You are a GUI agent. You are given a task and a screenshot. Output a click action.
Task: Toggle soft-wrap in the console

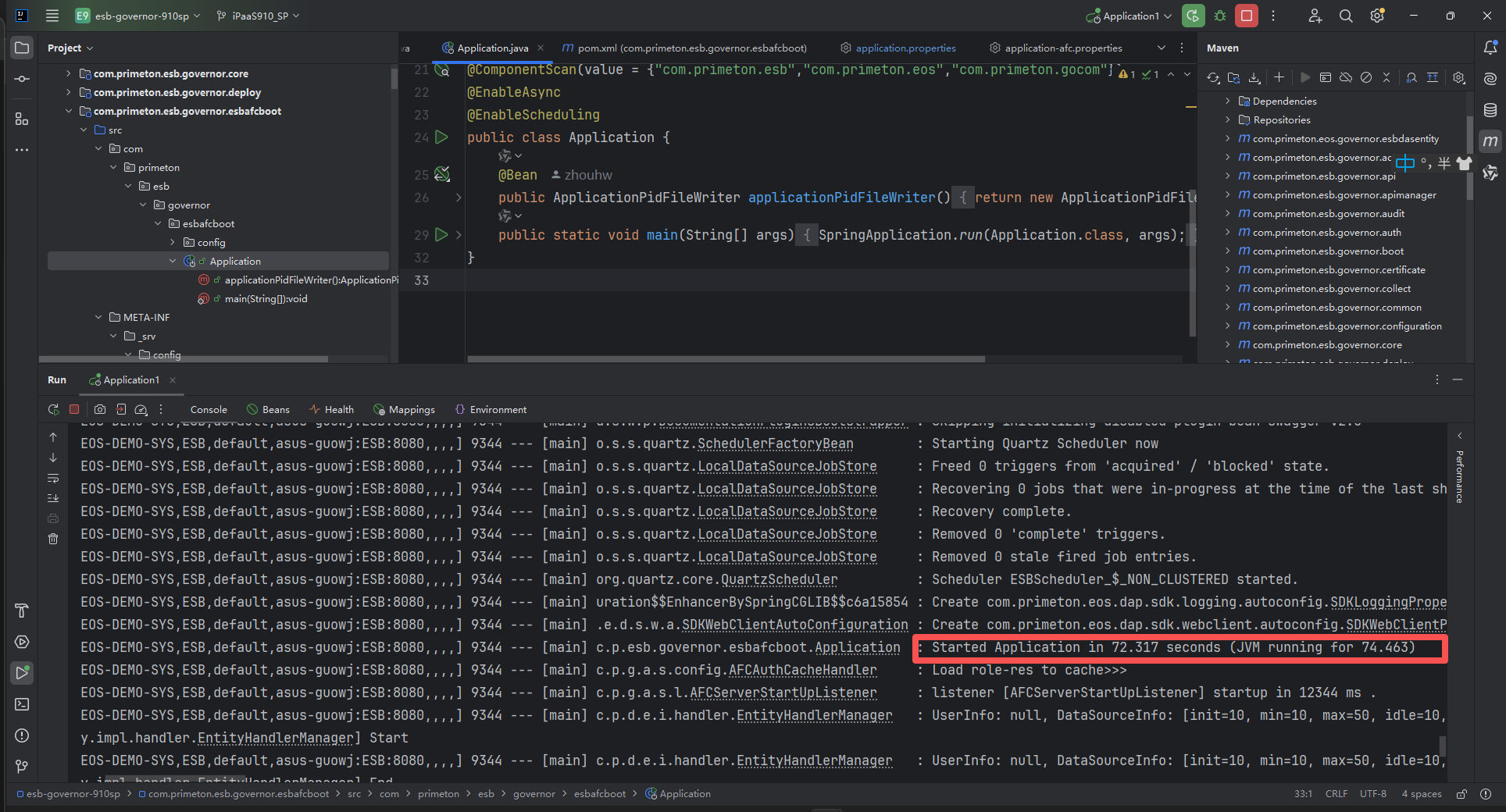[x=53, y=478]
